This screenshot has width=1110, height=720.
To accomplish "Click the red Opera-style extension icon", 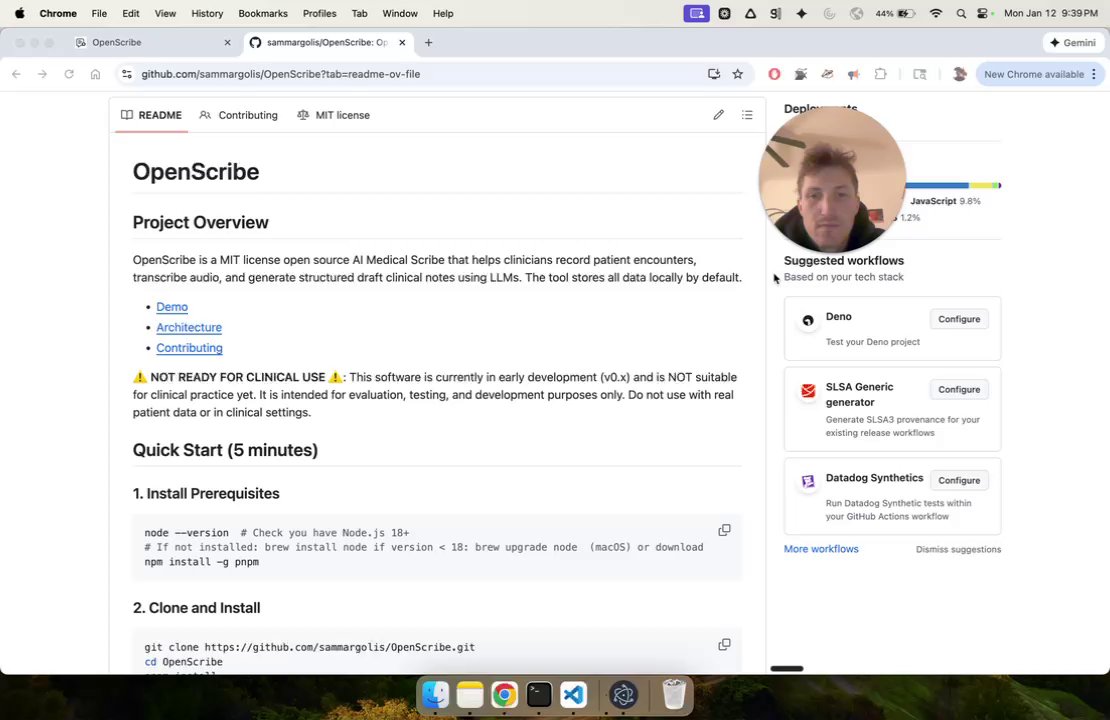I will (x=774, y=74).
